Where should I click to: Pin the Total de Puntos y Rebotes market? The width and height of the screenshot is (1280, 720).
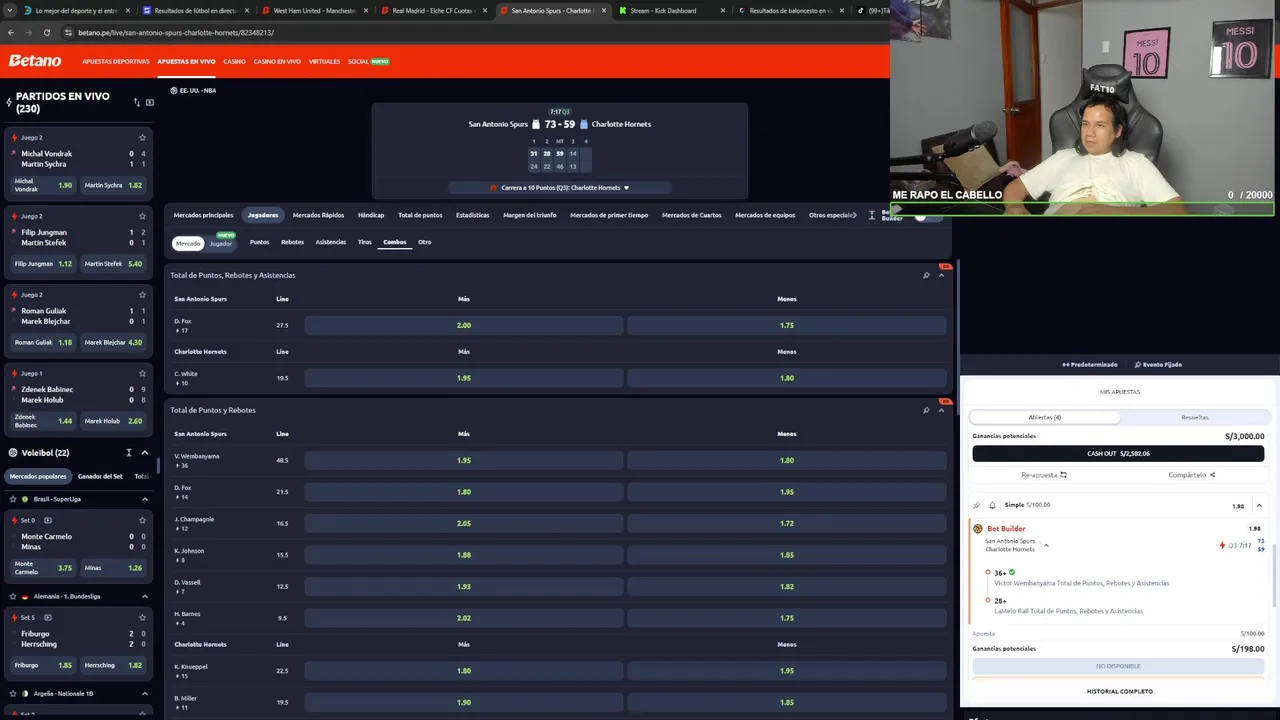(x=926, y=410)
